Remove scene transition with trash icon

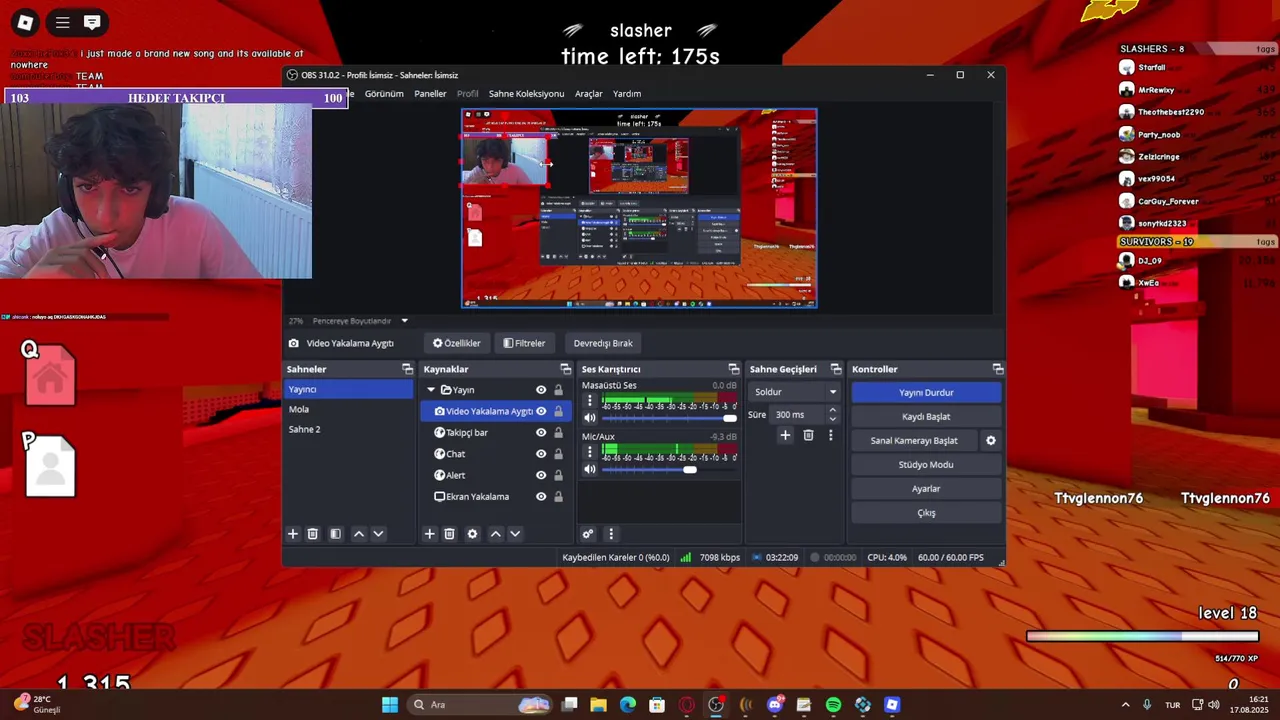pos(808,435)
